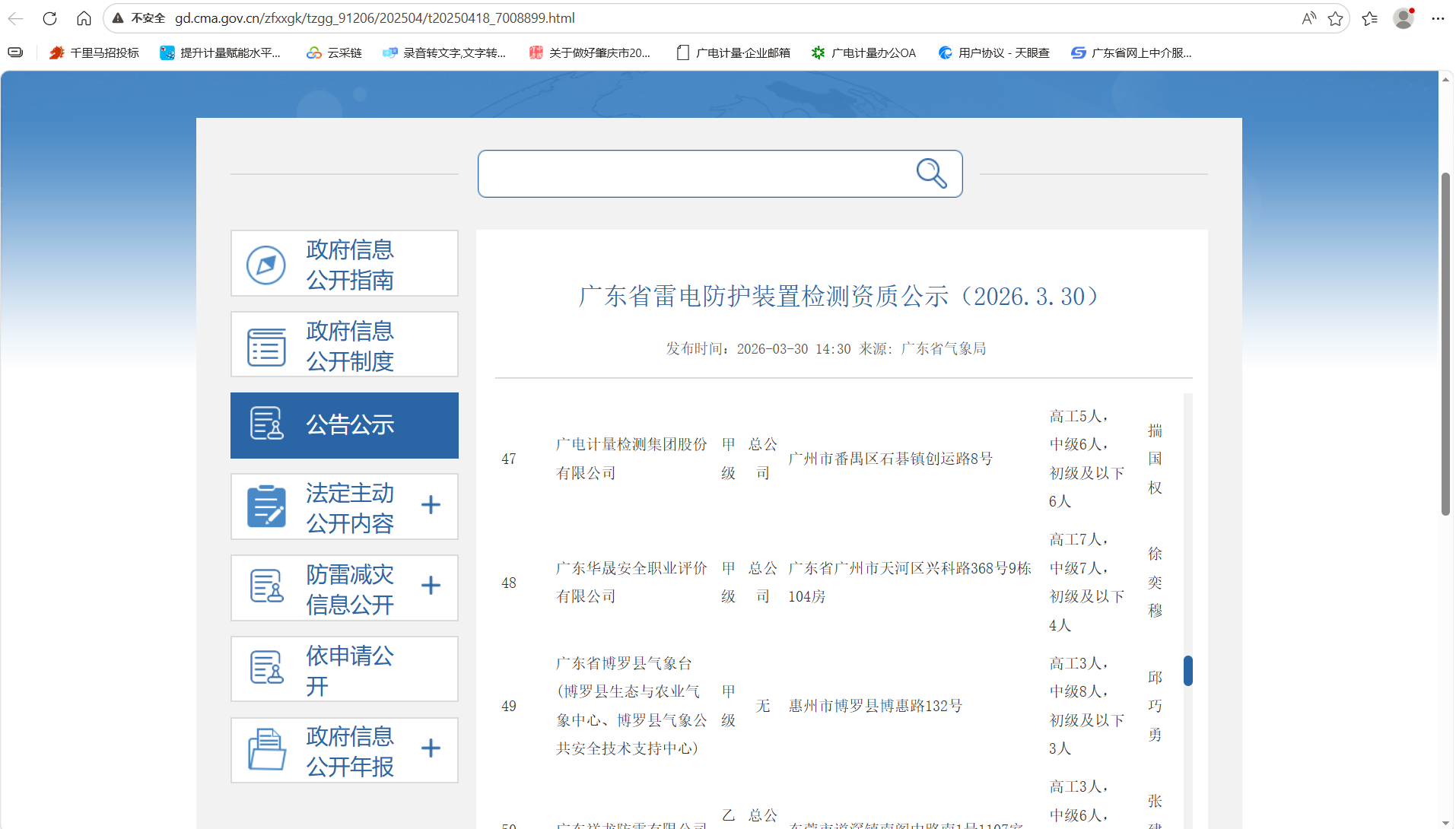1456x829 pixels.
Task: Open the 千里马招投标 bookmark
Action: pos(94,52)
